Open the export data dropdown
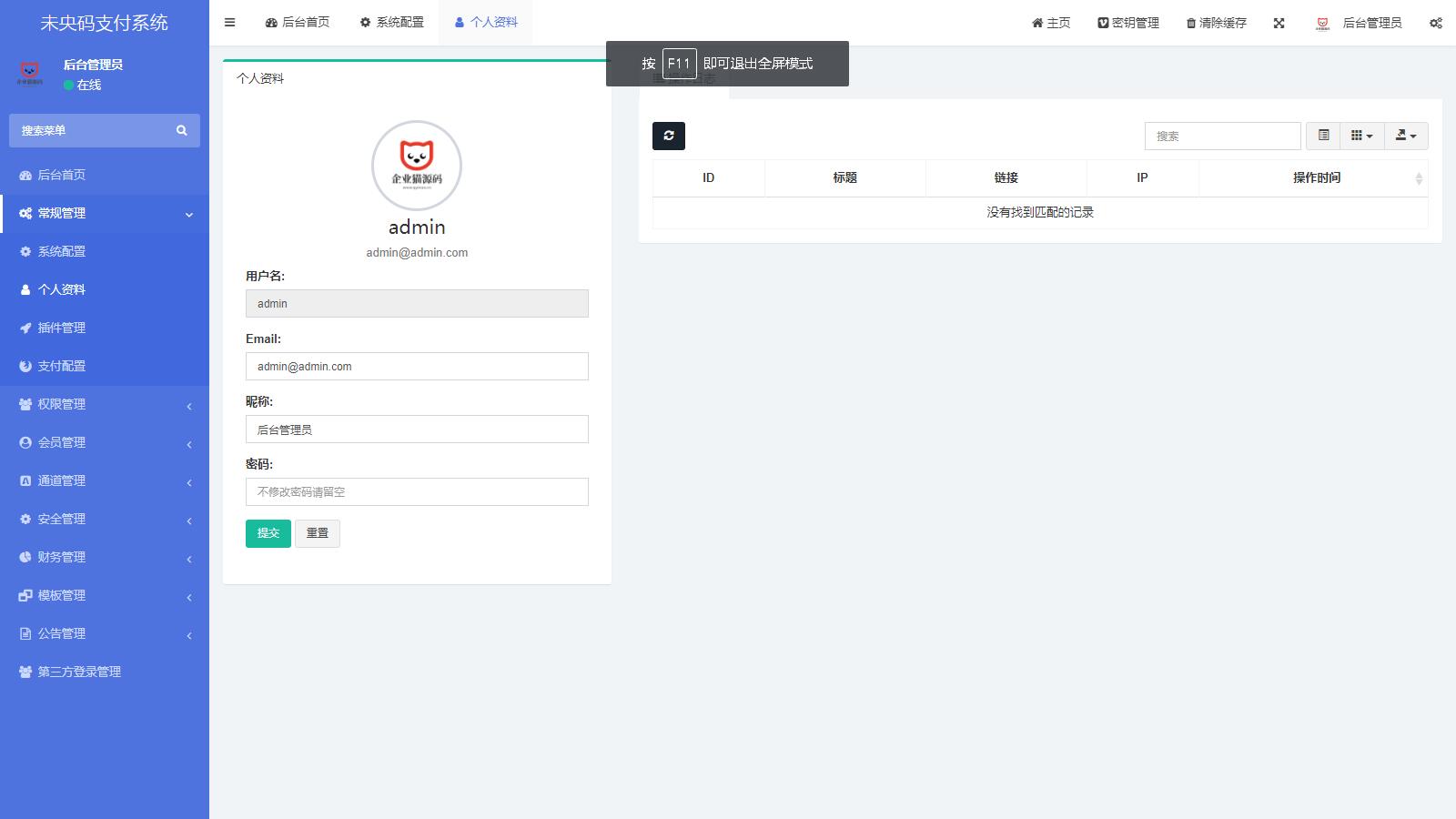Screen dimensions: 1456x819 [1406, 136]
